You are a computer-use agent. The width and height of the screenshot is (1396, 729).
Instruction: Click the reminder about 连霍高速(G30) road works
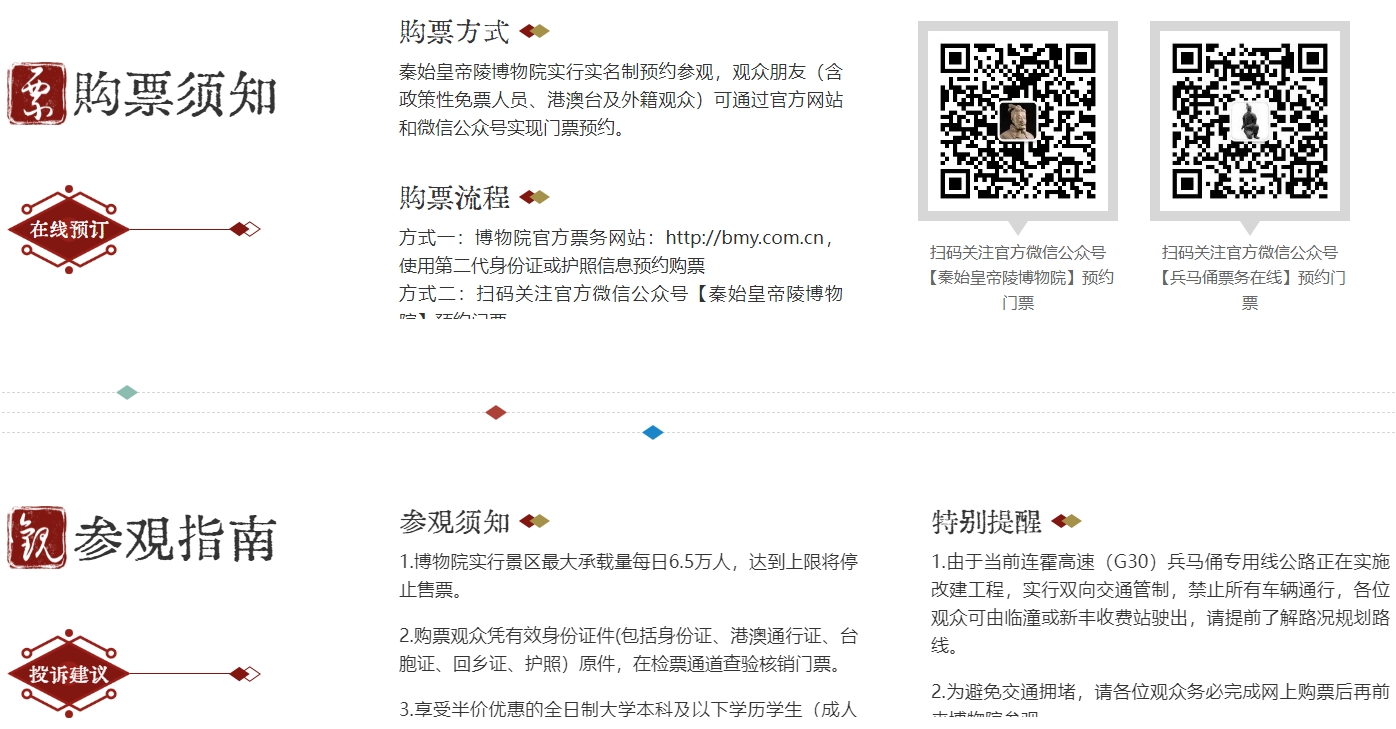[x=1161, y=603]
